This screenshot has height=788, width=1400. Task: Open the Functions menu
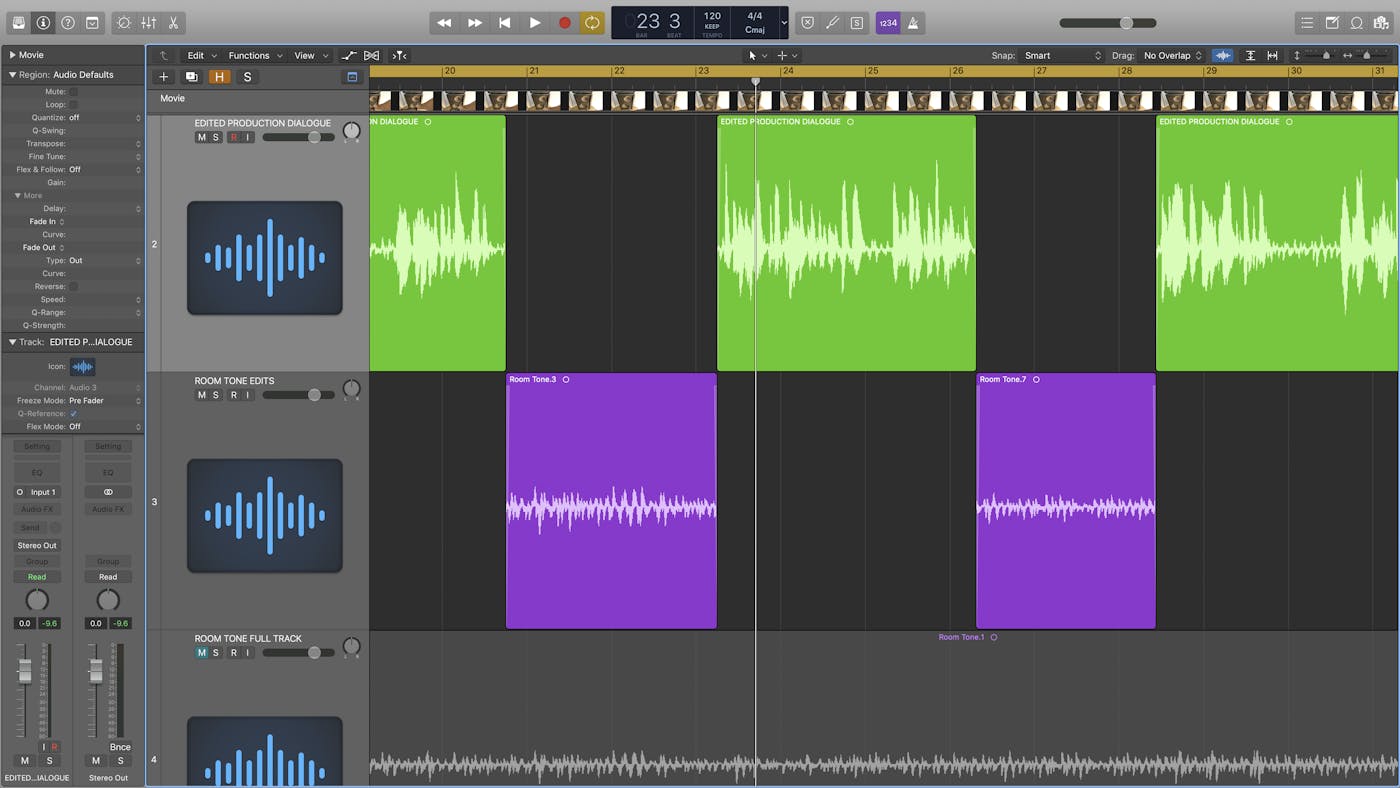[x=254, y=55]
